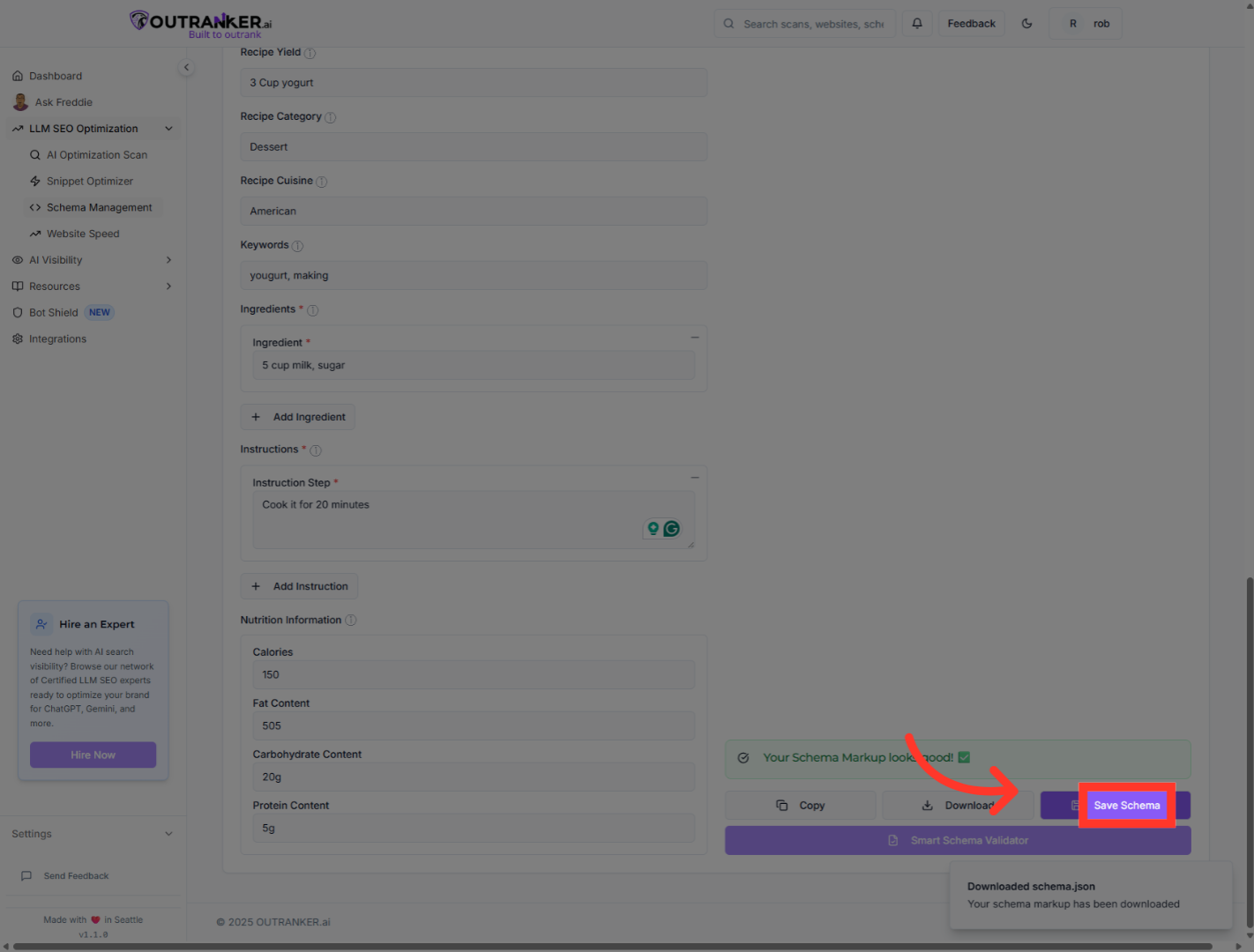Image resolution: width=1254 pixels, height=952 pixels.
Task: Collapse the LLM SEO Optimization section
Action: tap(168, 128)
